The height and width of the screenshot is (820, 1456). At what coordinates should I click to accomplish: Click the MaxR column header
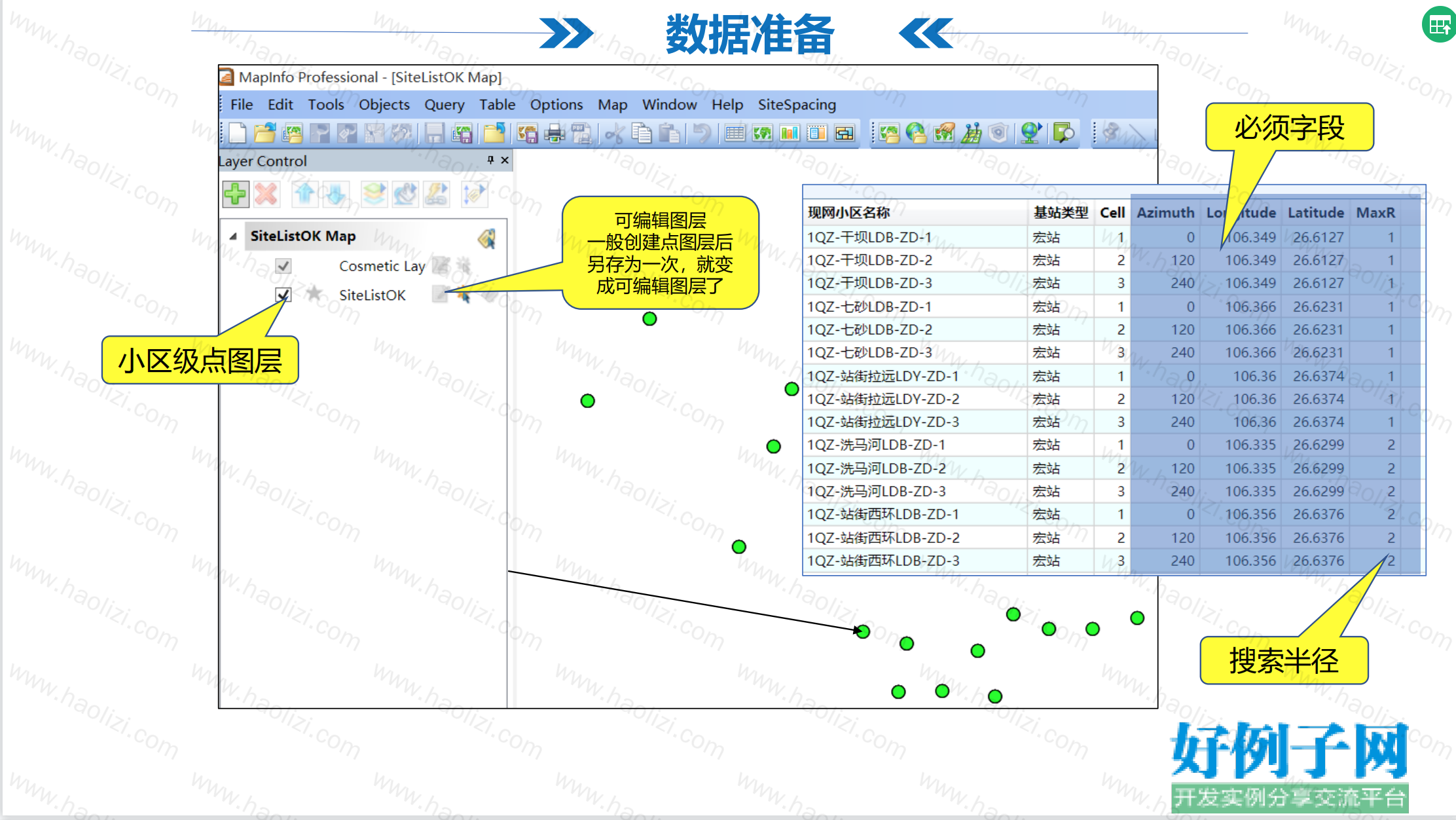click(x=1375, y=213)
